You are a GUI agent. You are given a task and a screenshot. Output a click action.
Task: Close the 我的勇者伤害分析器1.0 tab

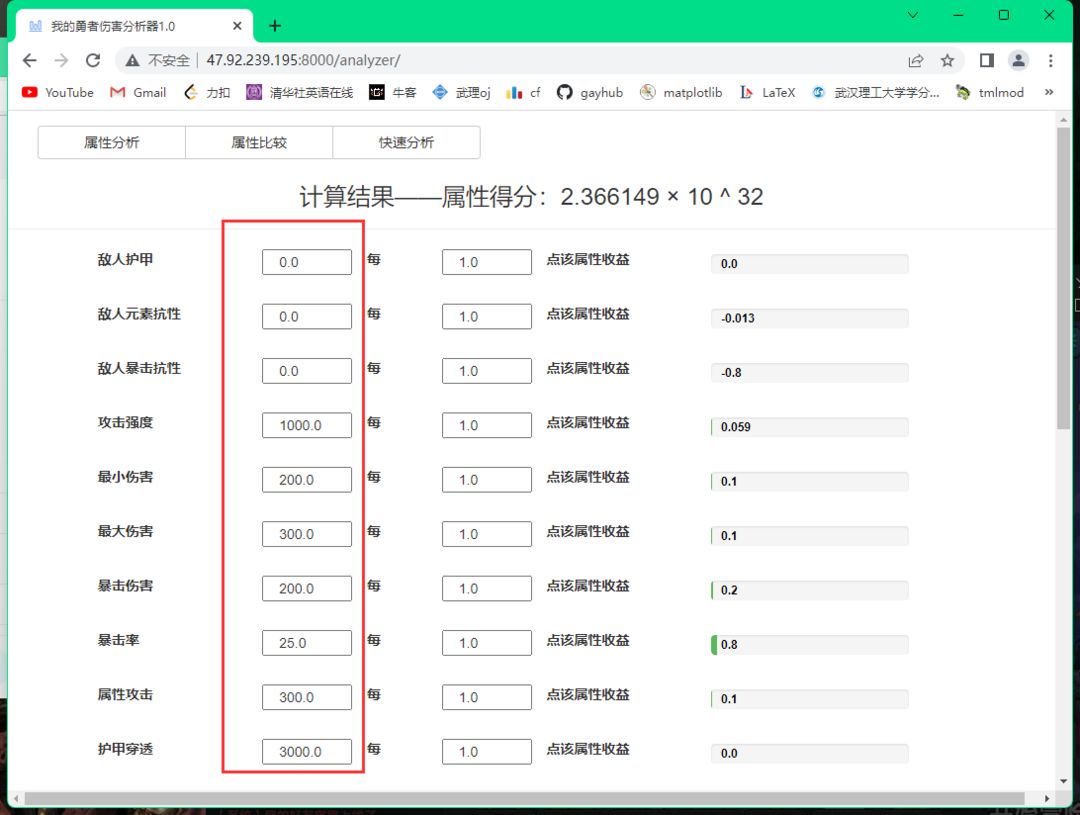coord(237,26)
